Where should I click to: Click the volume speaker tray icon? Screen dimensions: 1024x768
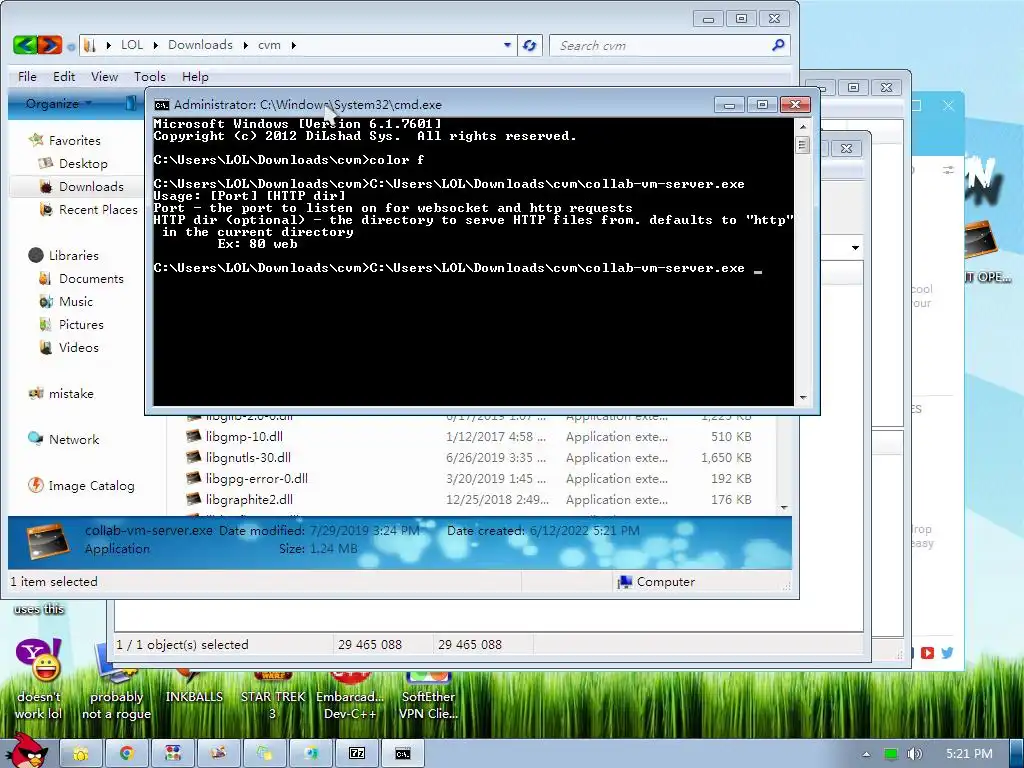914,754
